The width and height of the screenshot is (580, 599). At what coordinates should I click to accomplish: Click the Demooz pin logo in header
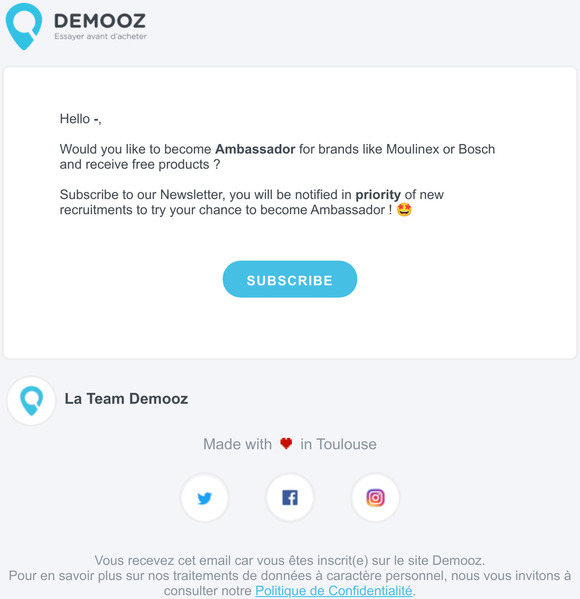click(24, 26)
